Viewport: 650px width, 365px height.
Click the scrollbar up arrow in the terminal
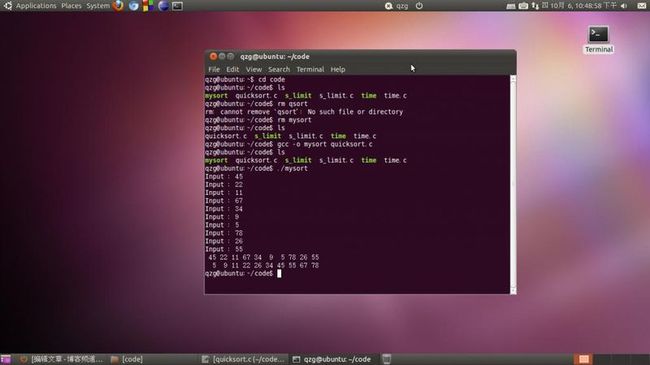coord(513,78)
